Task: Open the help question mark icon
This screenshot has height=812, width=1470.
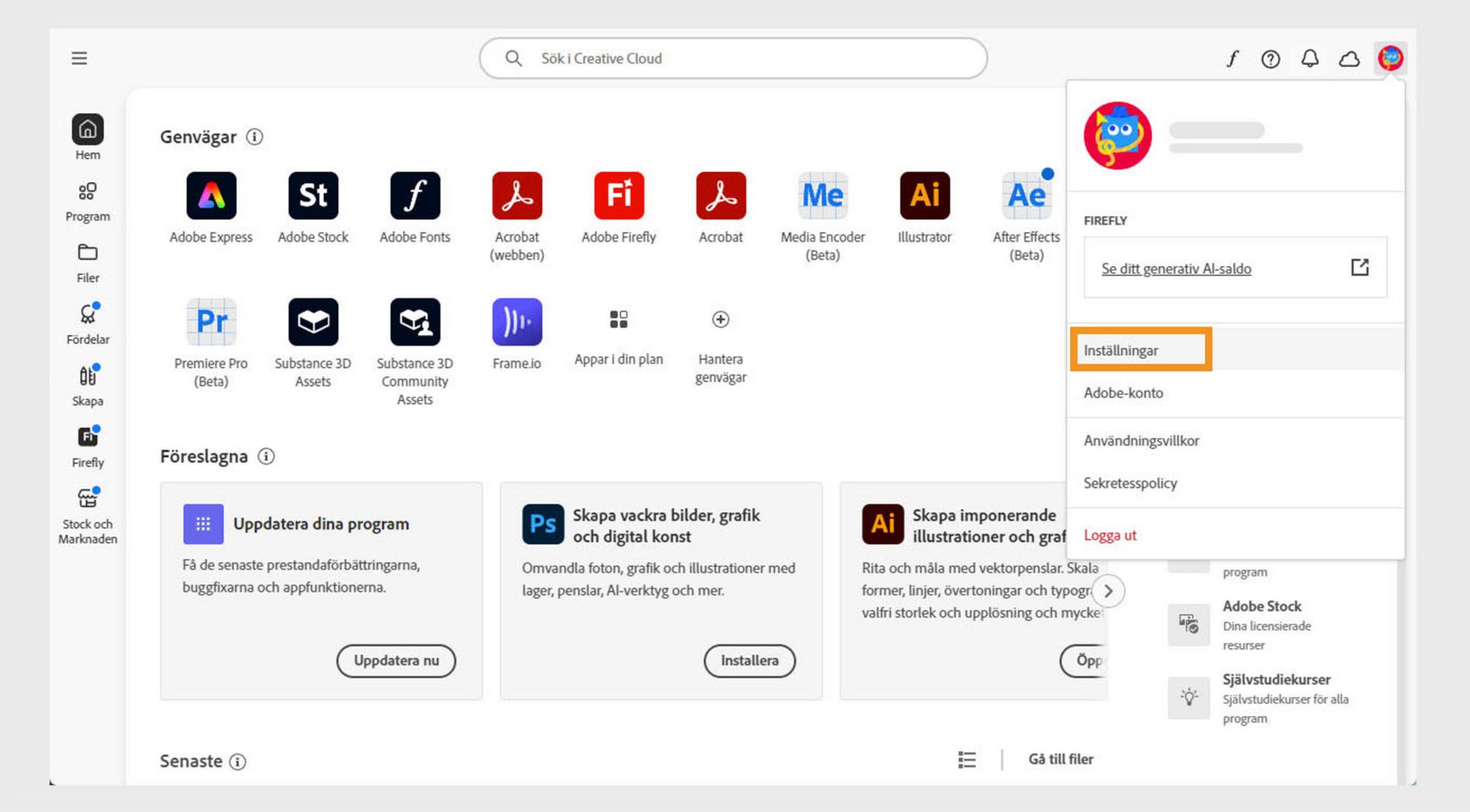Action: 1270,59
